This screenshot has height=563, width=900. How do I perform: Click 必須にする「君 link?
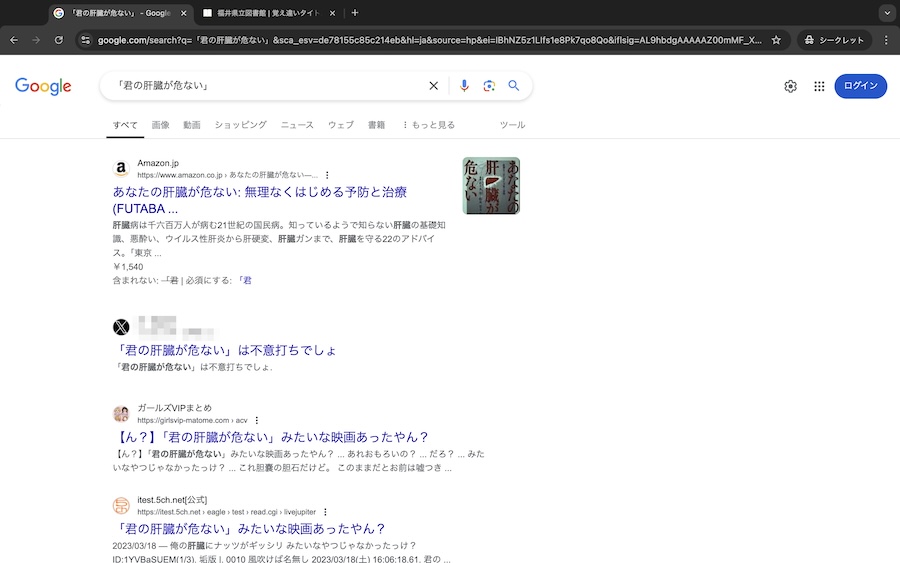coord(245,280)
